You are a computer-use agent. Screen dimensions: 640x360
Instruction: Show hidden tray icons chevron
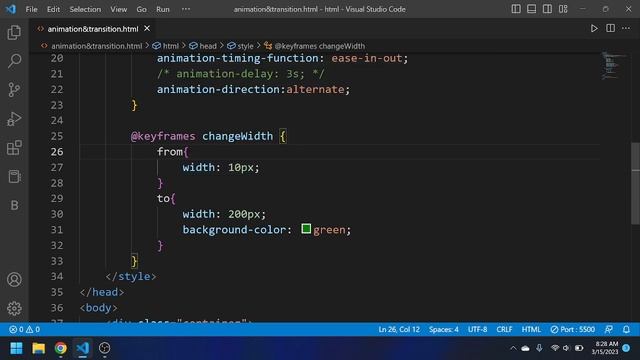pyautogui.click(x=513, y=348)
